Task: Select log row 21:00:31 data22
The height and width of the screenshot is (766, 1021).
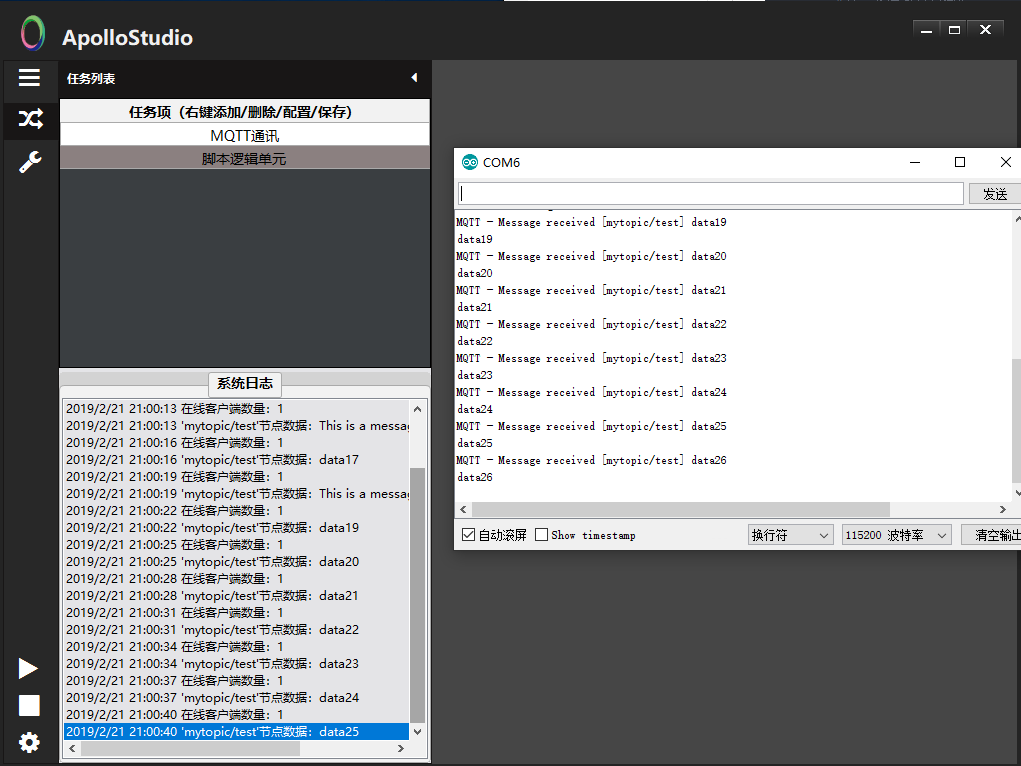Action: [x=236, y=630]
